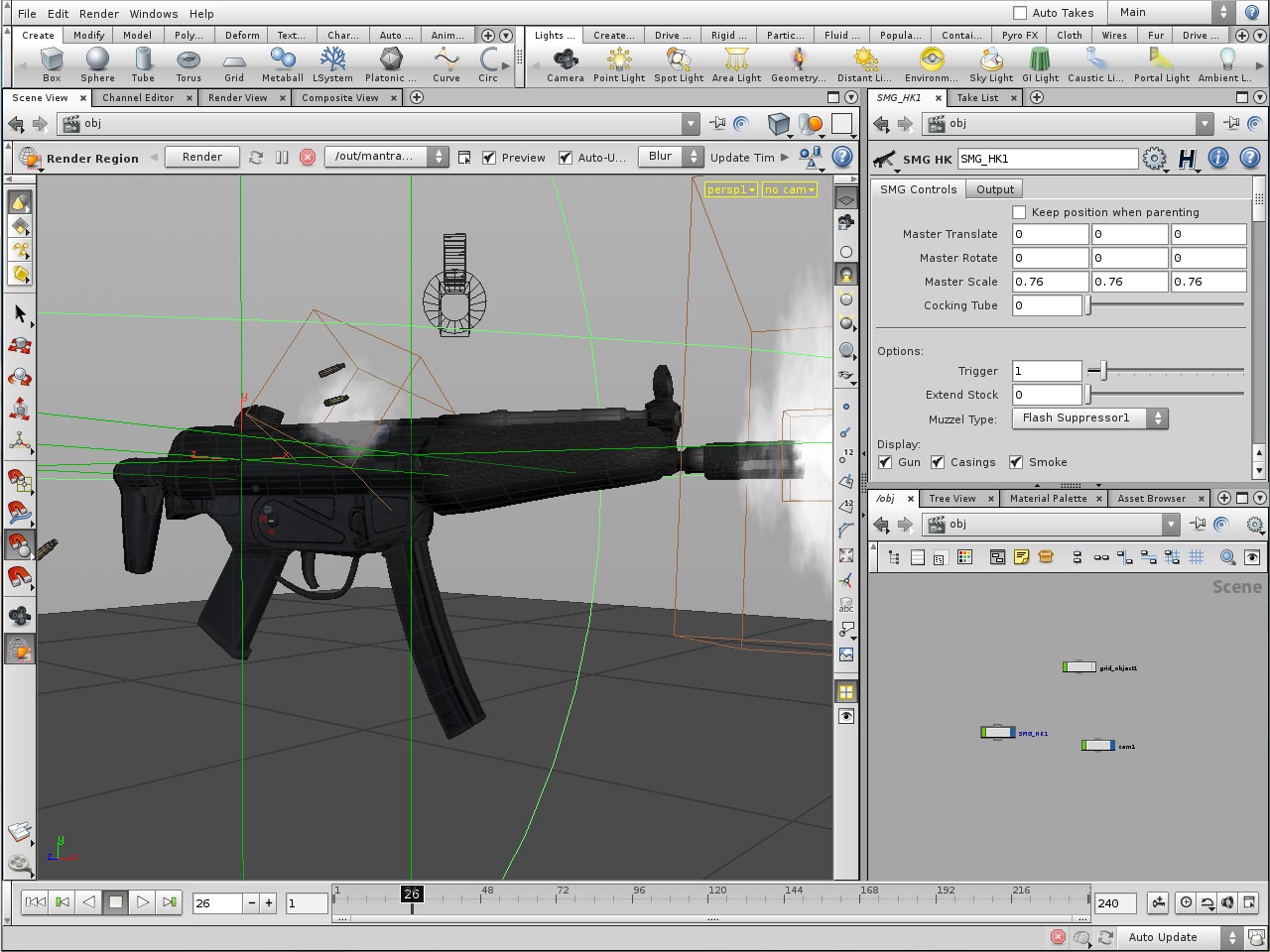Open the persp1 viewport camera menu
Screen dimensions: 1270x952
coord(730,189)
